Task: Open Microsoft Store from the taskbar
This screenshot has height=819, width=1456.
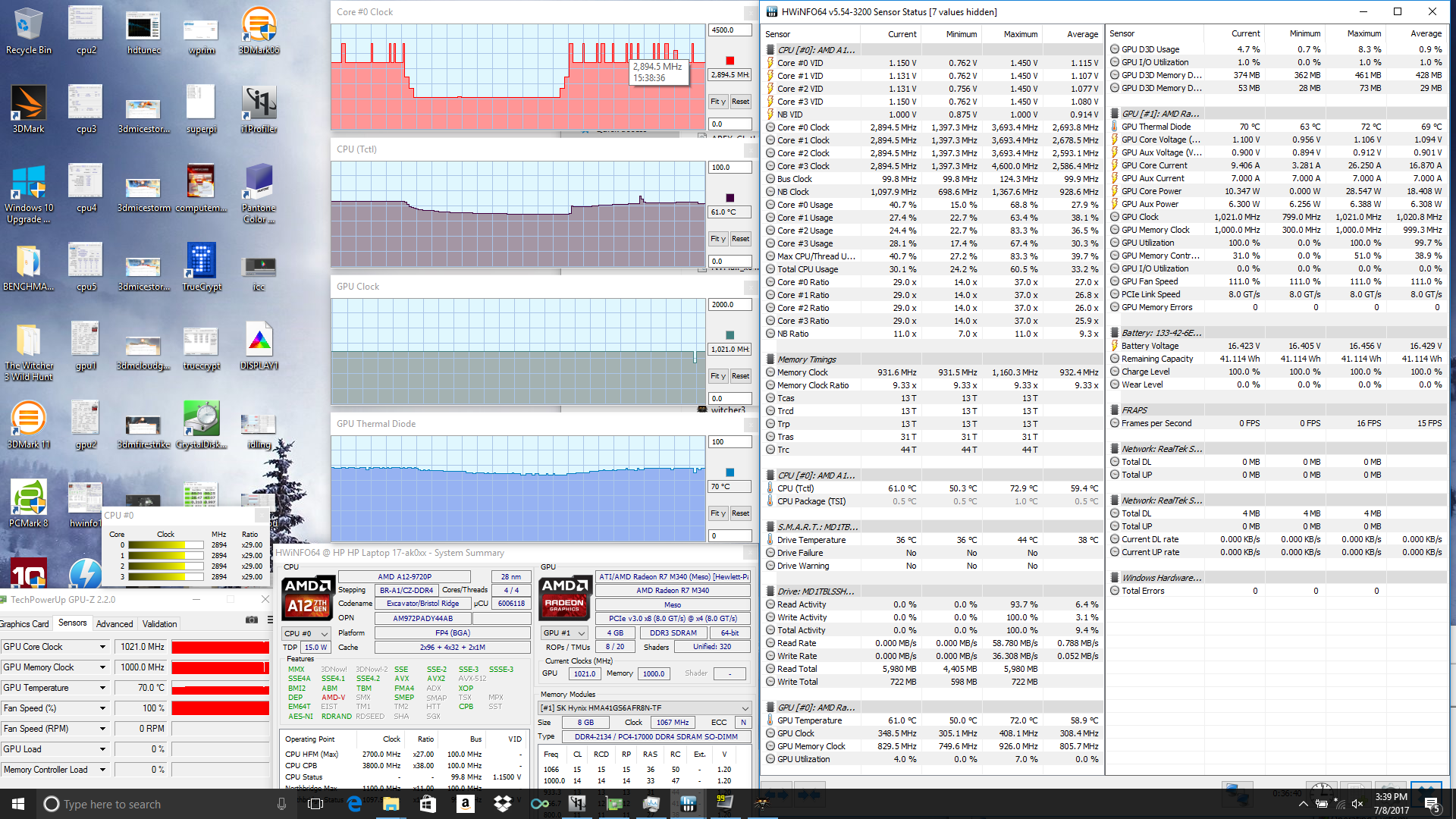Action: (x=428, y=804)
